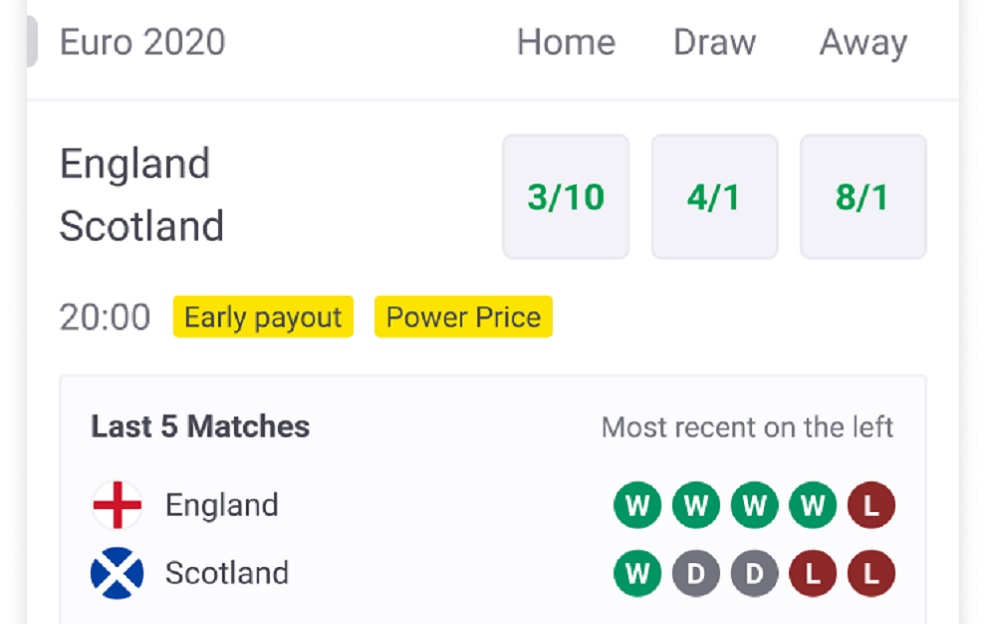Screen dimensions: 991x624
Task: Click England's most recent win badge
Action: (x=637, y=506)
